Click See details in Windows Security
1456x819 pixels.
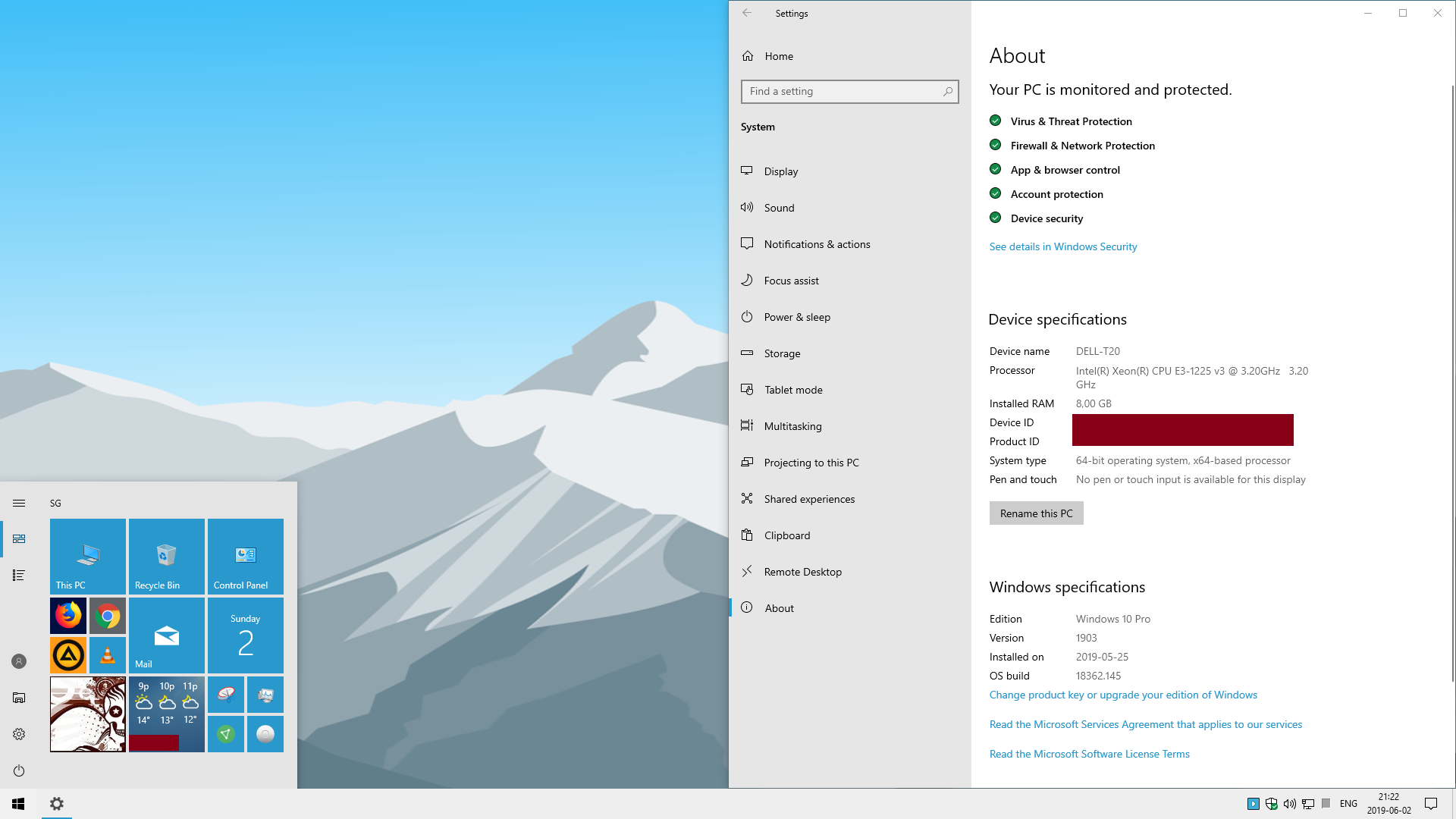(x=1063, y=246)
